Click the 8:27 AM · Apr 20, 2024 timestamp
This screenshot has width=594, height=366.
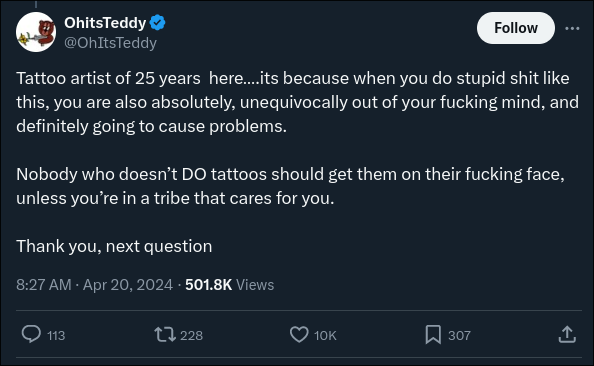94,285
